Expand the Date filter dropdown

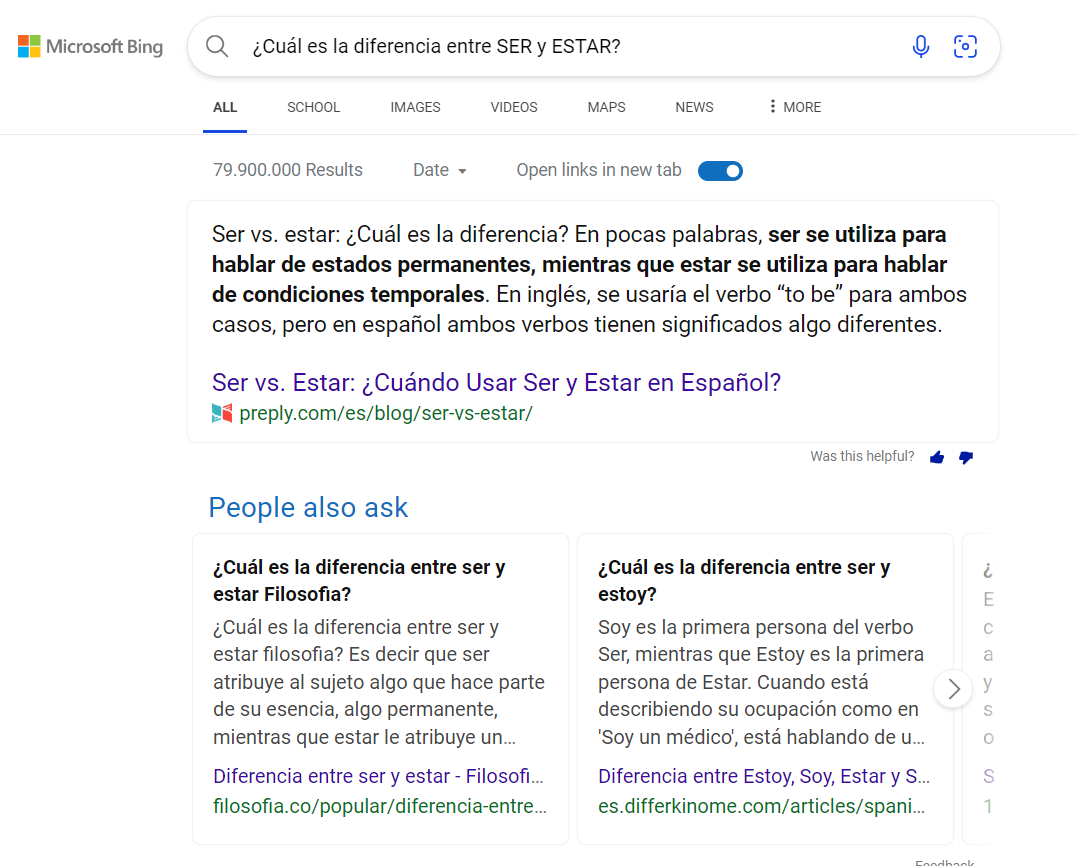tap(440, 170)
